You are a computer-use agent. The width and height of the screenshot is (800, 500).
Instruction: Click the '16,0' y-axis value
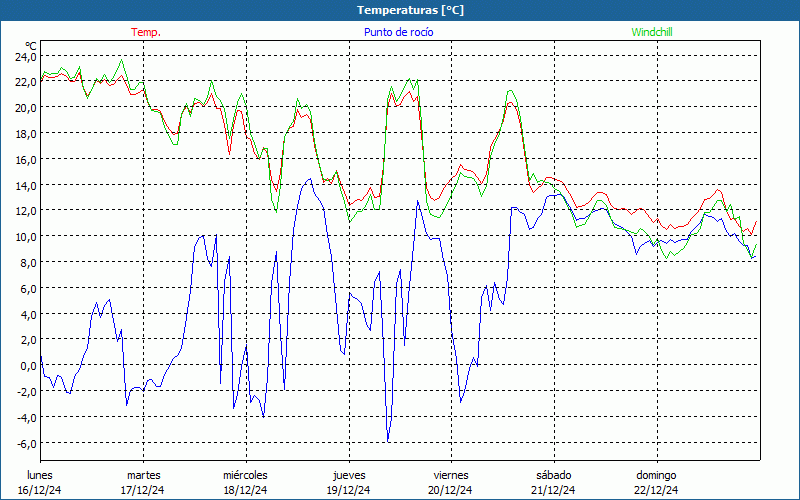(x=26, y=160)
